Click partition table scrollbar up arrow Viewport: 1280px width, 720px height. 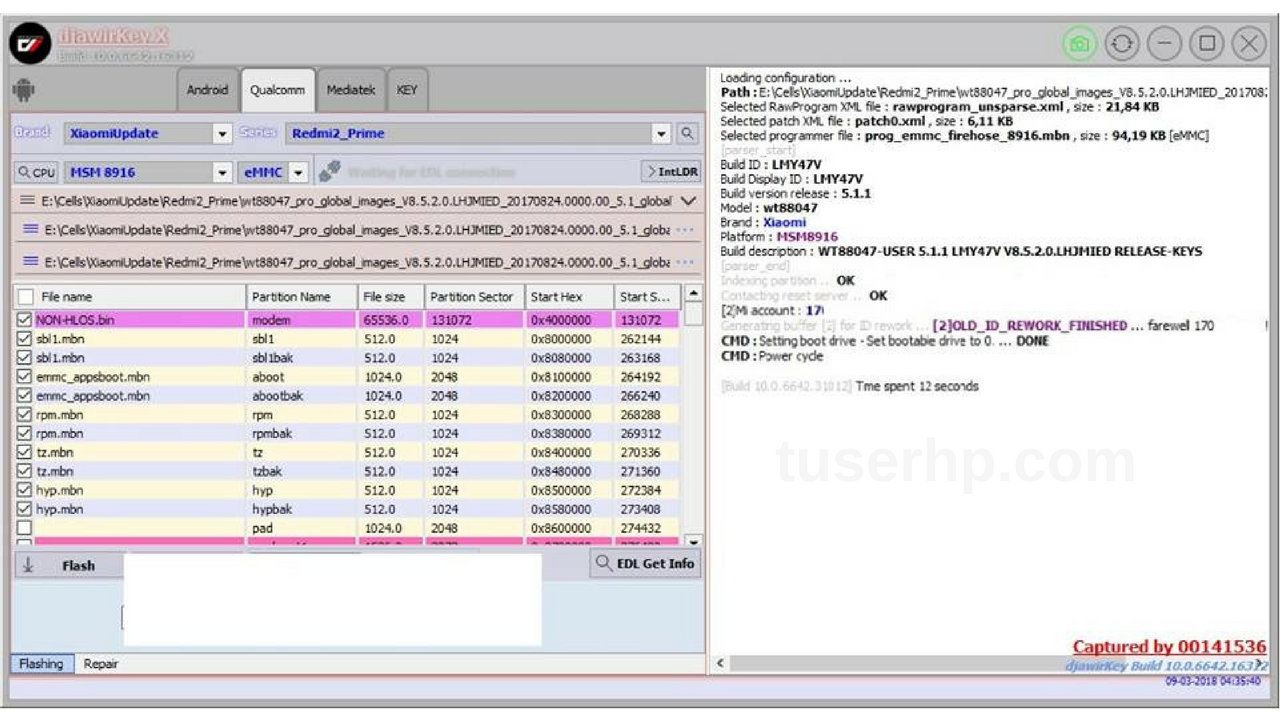(693, 296)
